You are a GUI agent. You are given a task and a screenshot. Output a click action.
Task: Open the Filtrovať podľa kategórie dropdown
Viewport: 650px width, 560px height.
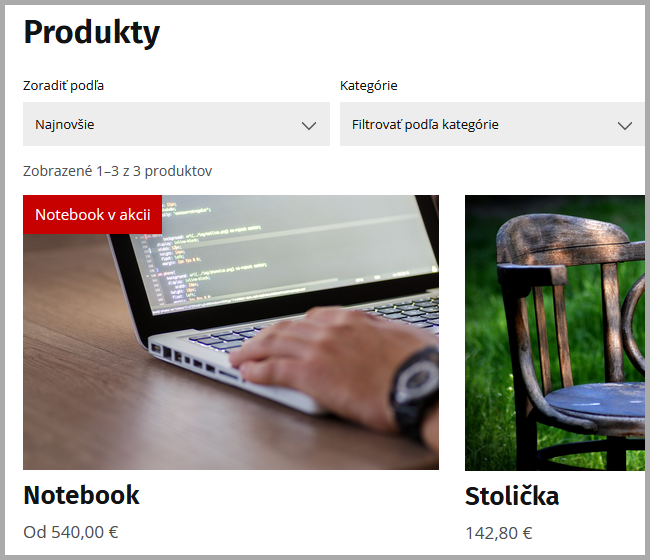pos(492,124)
